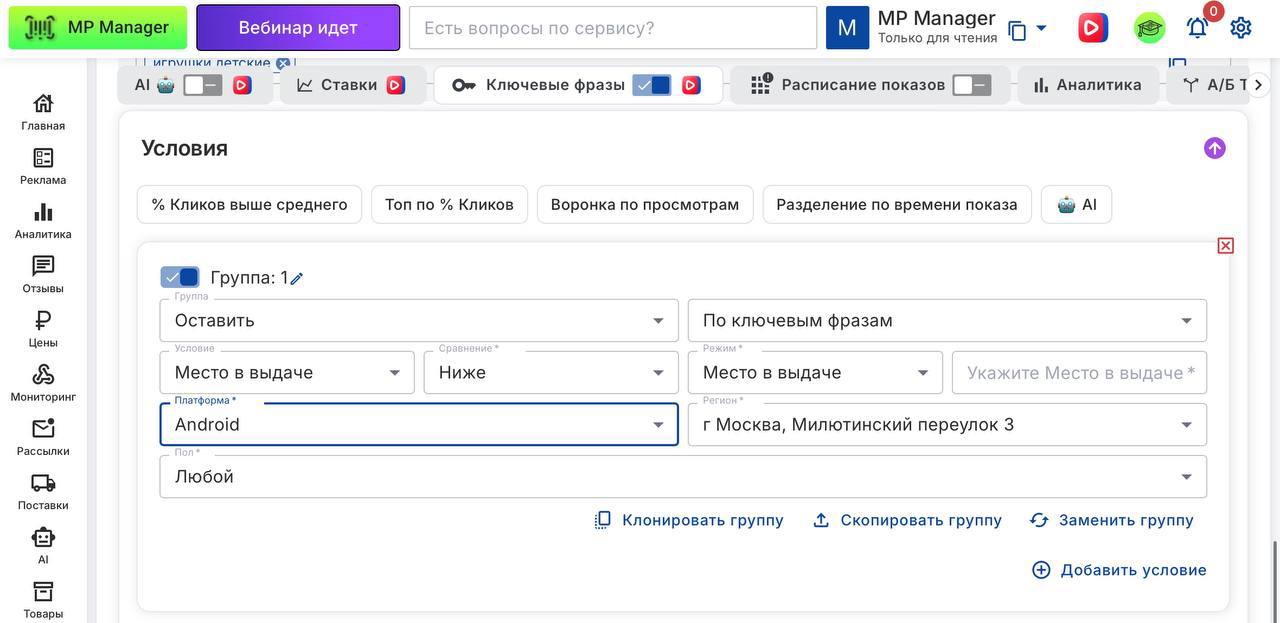Edit group name with pencil icon

click(x=297, y=279)
